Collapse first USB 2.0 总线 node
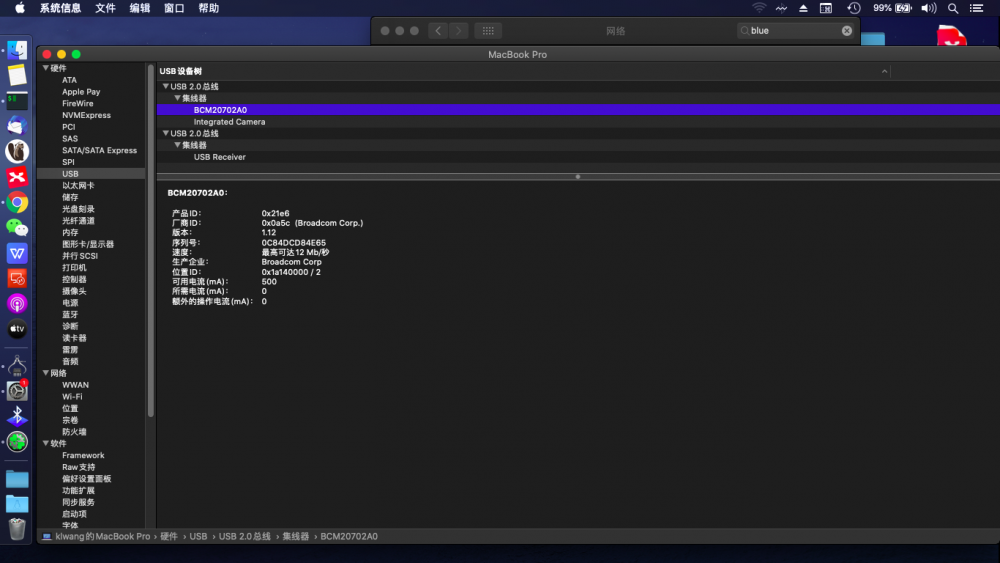Screen dimensions: 1000x563 pos(166,86)
